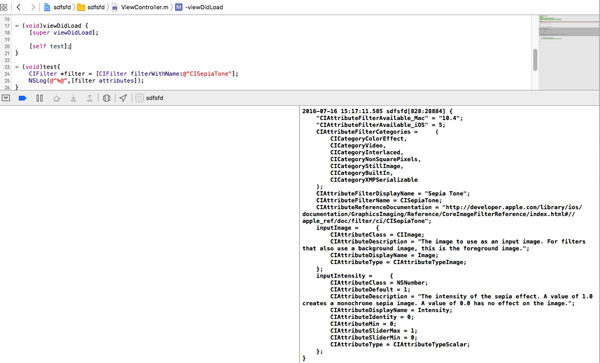Open Debug View Hierarchy
Screen dimensions: 600x363
point(106,98)
